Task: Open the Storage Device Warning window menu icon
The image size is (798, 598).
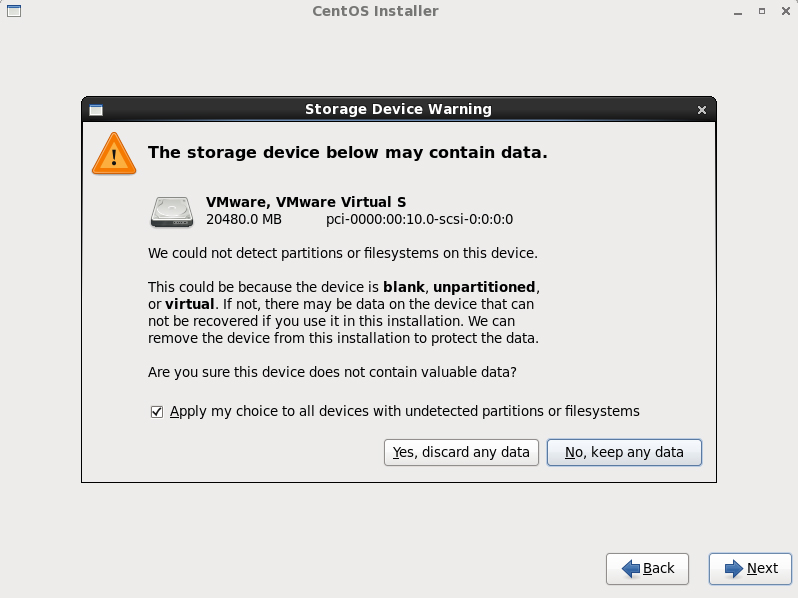Action: 96,110
